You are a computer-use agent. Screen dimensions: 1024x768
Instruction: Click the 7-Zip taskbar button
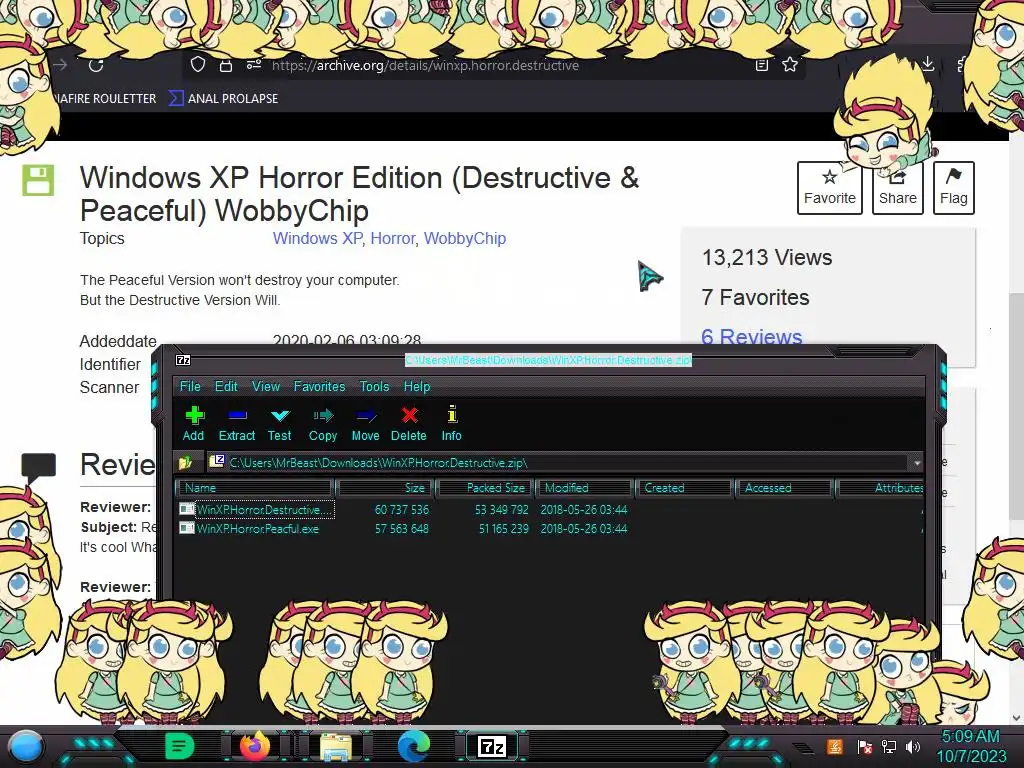tap(492, 746)
